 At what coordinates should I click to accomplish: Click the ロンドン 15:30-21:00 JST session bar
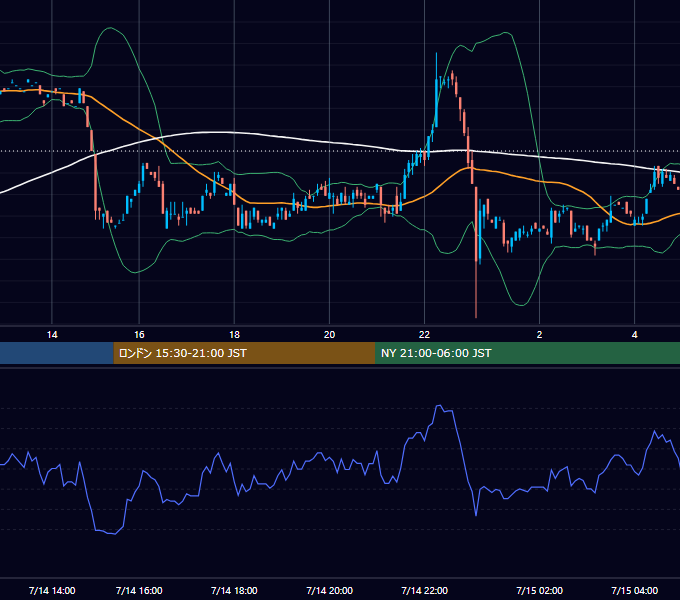point(244,353)
